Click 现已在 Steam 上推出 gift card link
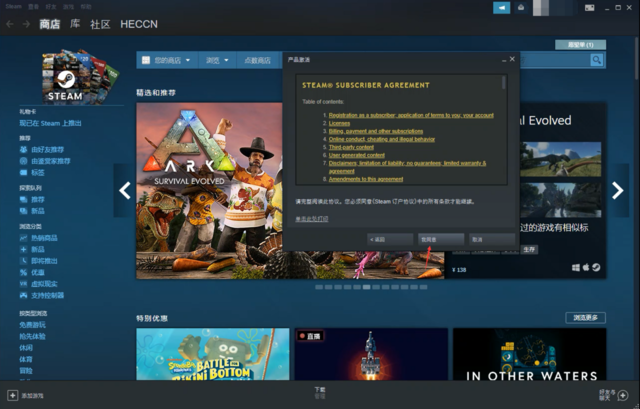The image size is (640, 409). [50, 123]
